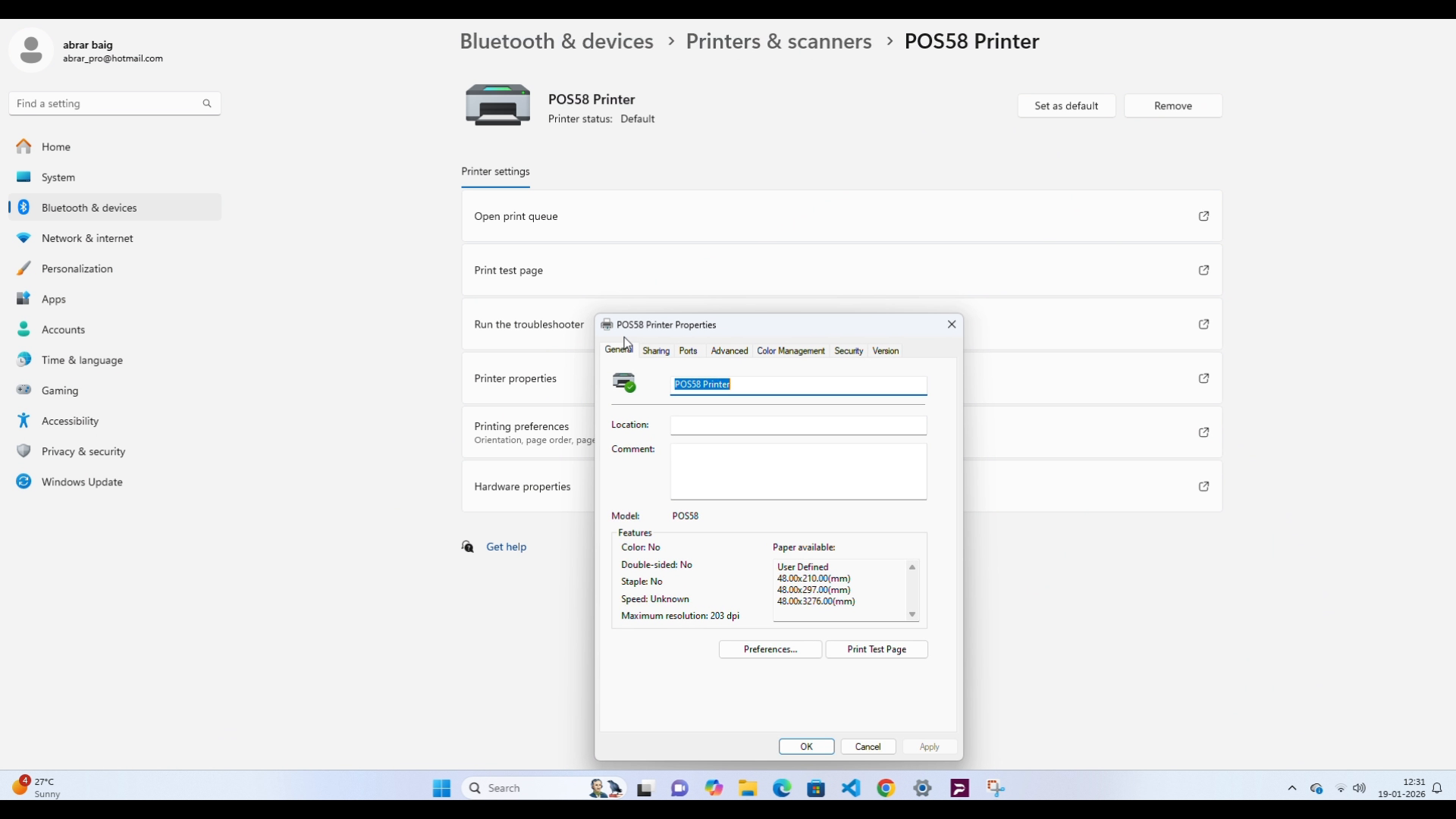Switch to the Ports tab
1456x819 pixels.
(x=688, y=351)
